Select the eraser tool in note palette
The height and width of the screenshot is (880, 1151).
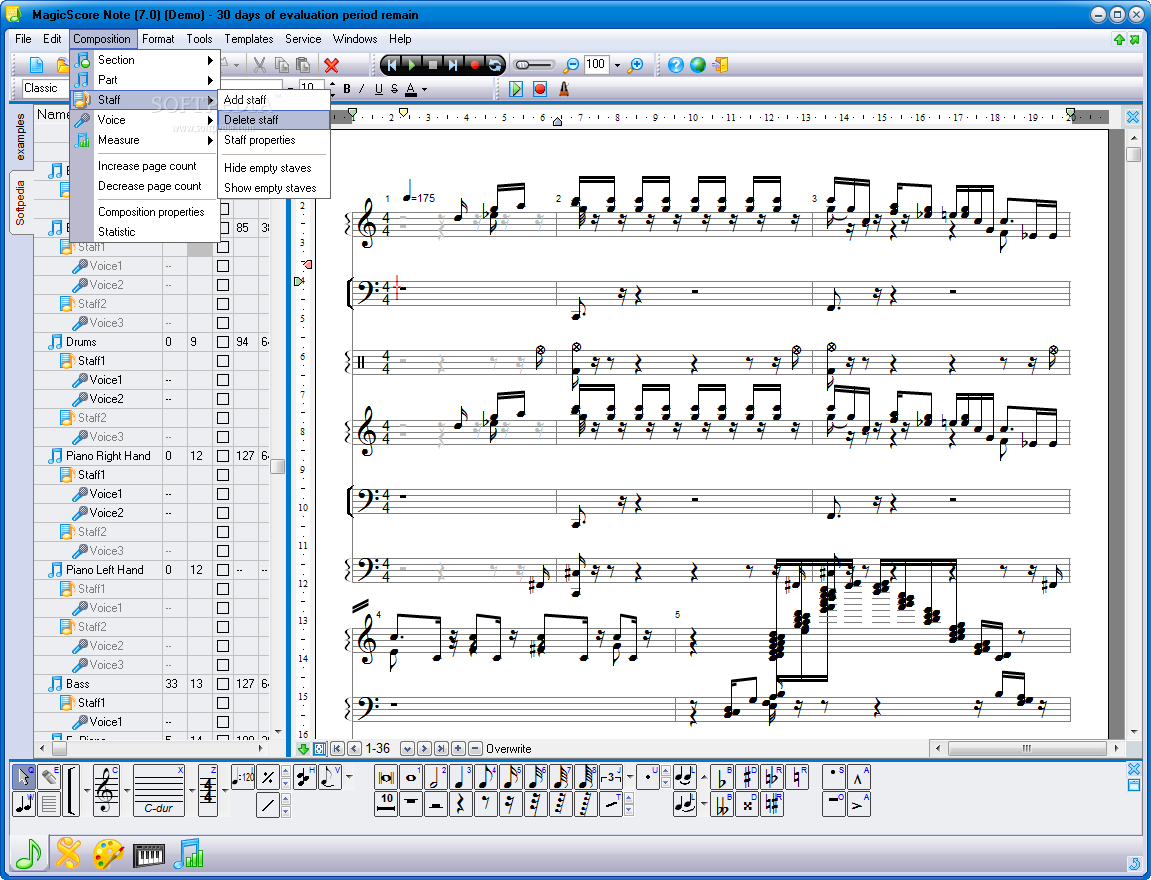48,777
